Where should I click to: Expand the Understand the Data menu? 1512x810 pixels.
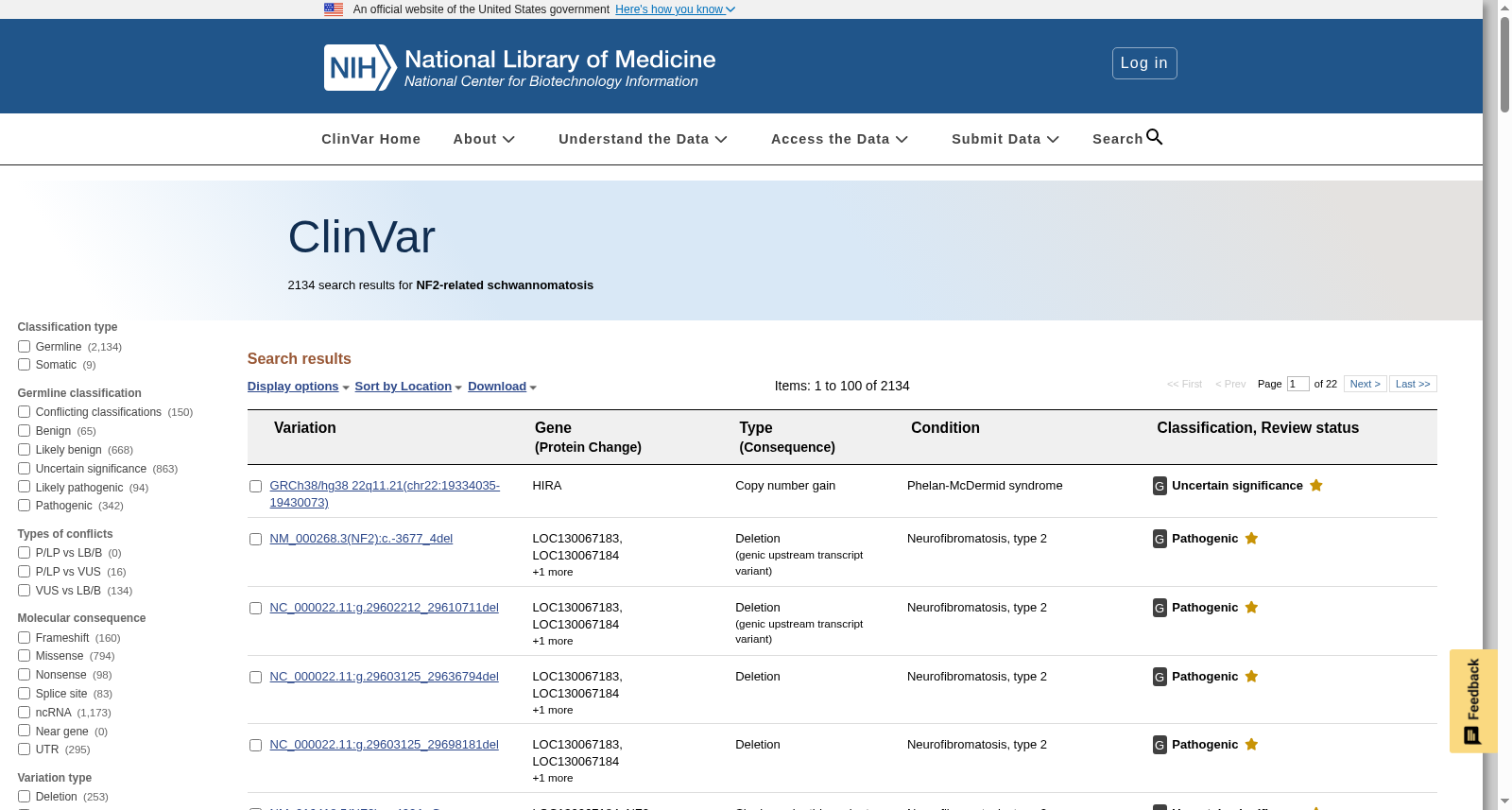click(643, 139)
